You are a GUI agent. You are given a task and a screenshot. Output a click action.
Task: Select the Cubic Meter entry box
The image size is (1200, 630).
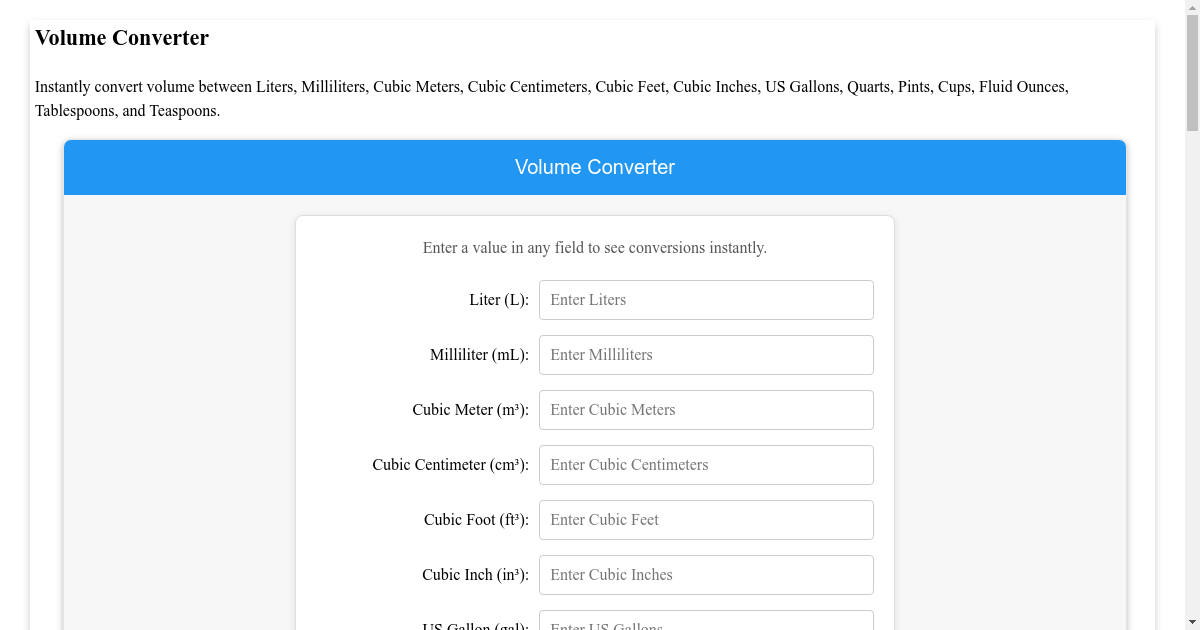[x=706, y=409]
